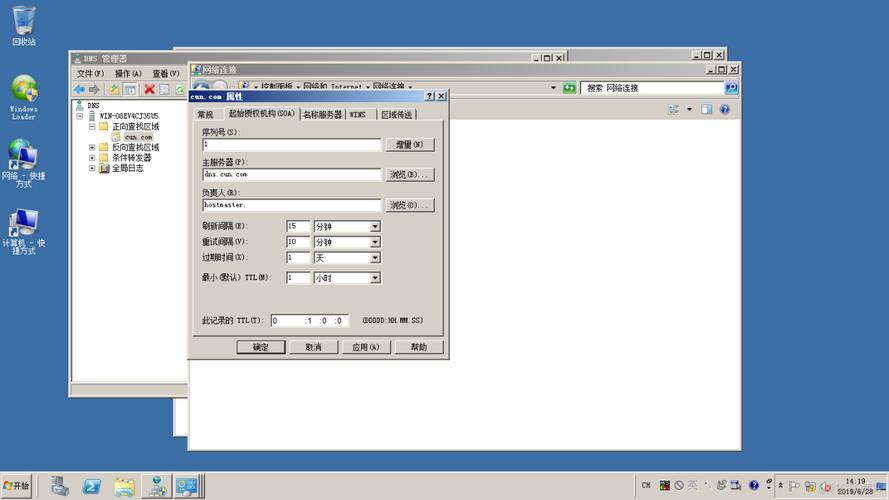Select the cun.com zone in the tree

[x=138, y=137]
